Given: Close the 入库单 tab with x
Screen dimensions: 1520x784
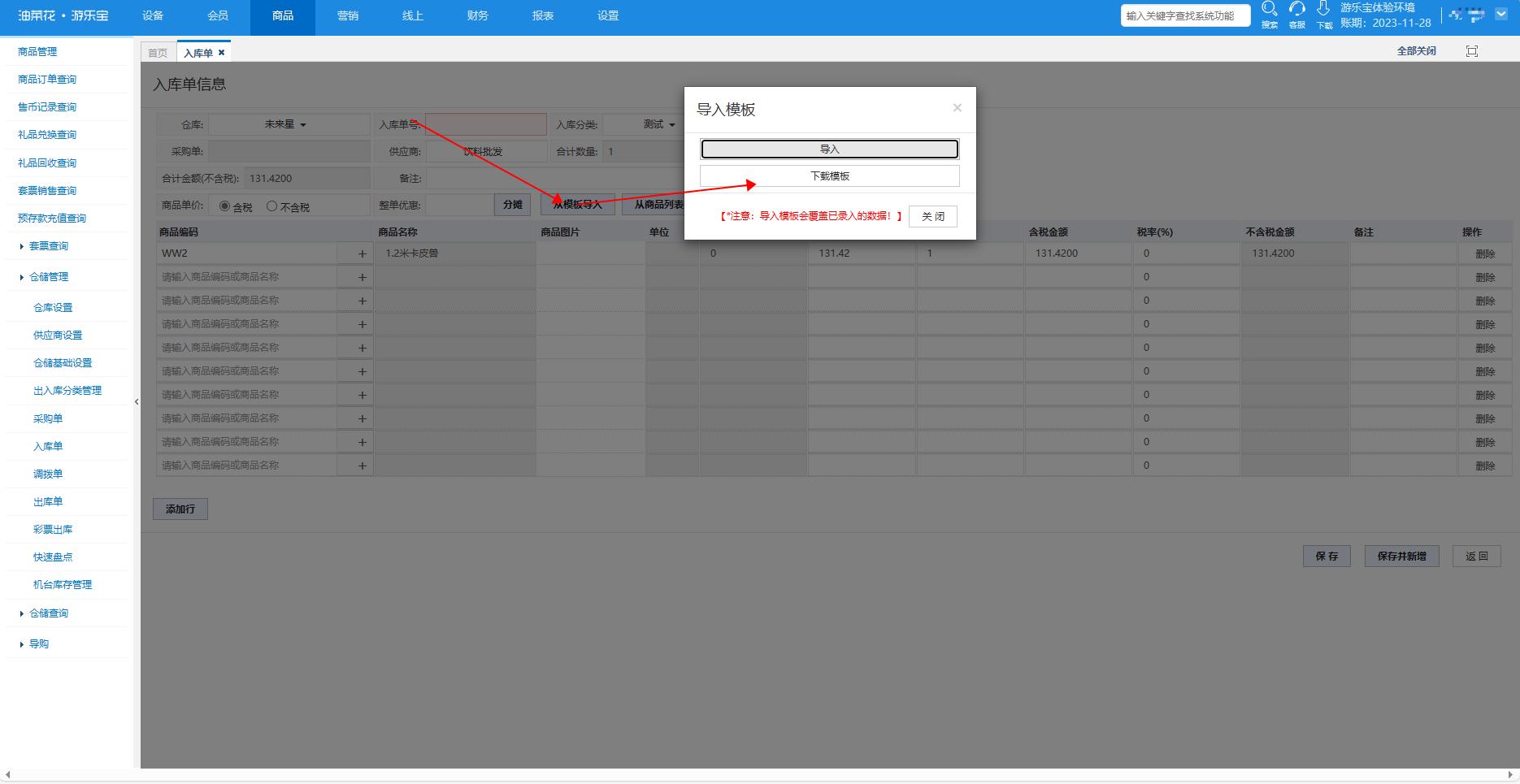Looking at the screenshot, I should pyautogui.click(x=221, y=53).
